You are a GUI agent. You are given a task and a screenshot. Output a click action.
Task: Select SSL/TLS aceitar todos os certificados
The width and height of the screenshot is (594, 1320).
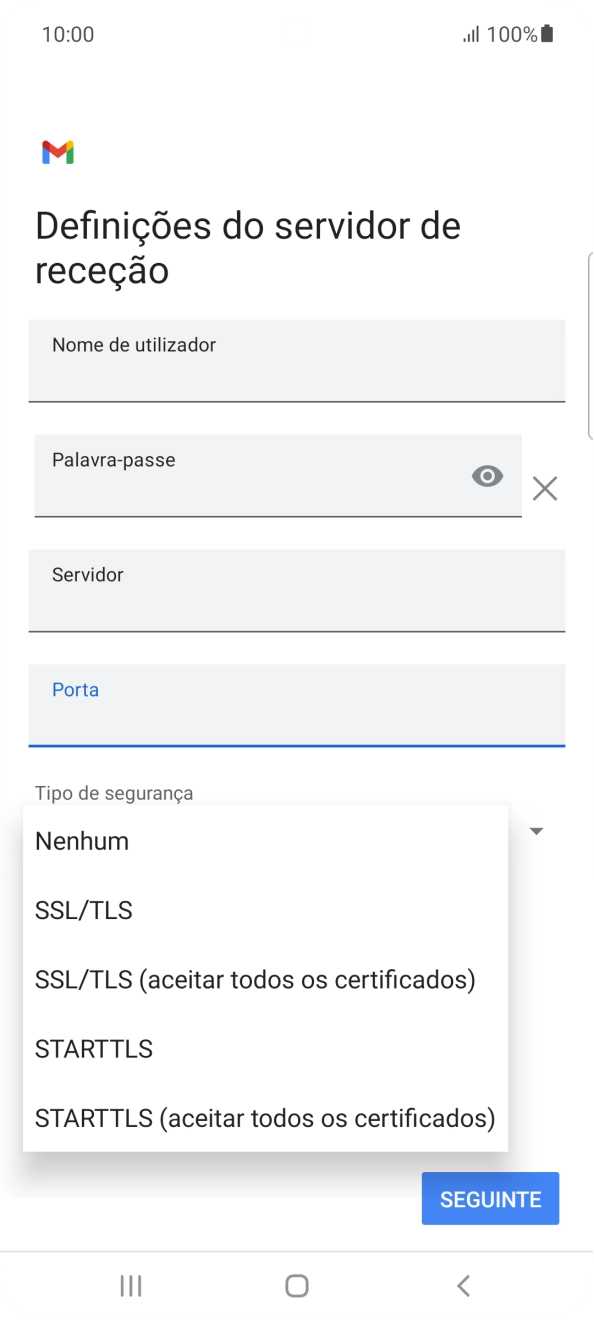255,980
